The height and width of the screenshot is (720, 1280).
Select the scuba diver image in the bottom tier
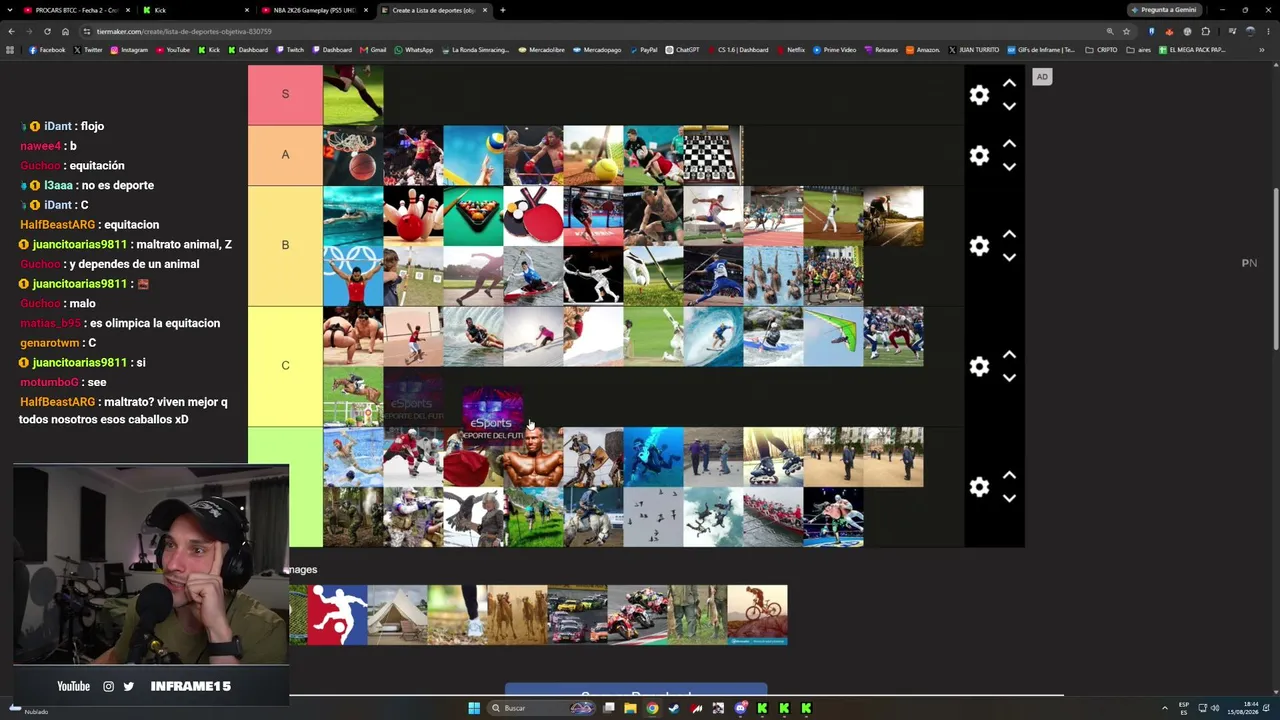pyautogui.click(x=653, y=457)
